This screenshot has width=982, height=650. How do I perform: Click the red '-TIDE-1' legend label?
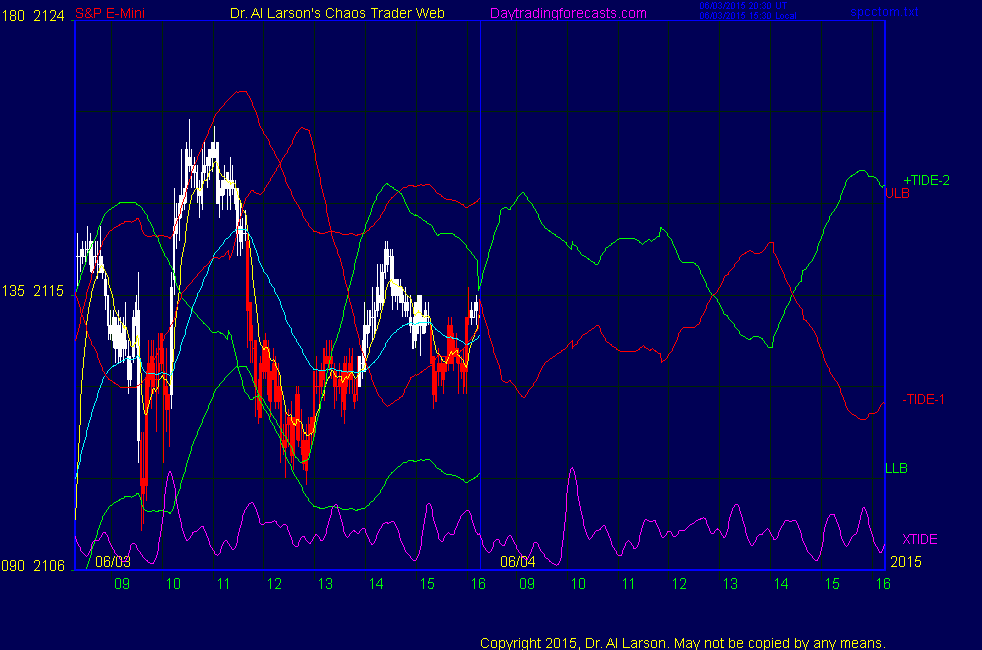(x=923, y=400)
